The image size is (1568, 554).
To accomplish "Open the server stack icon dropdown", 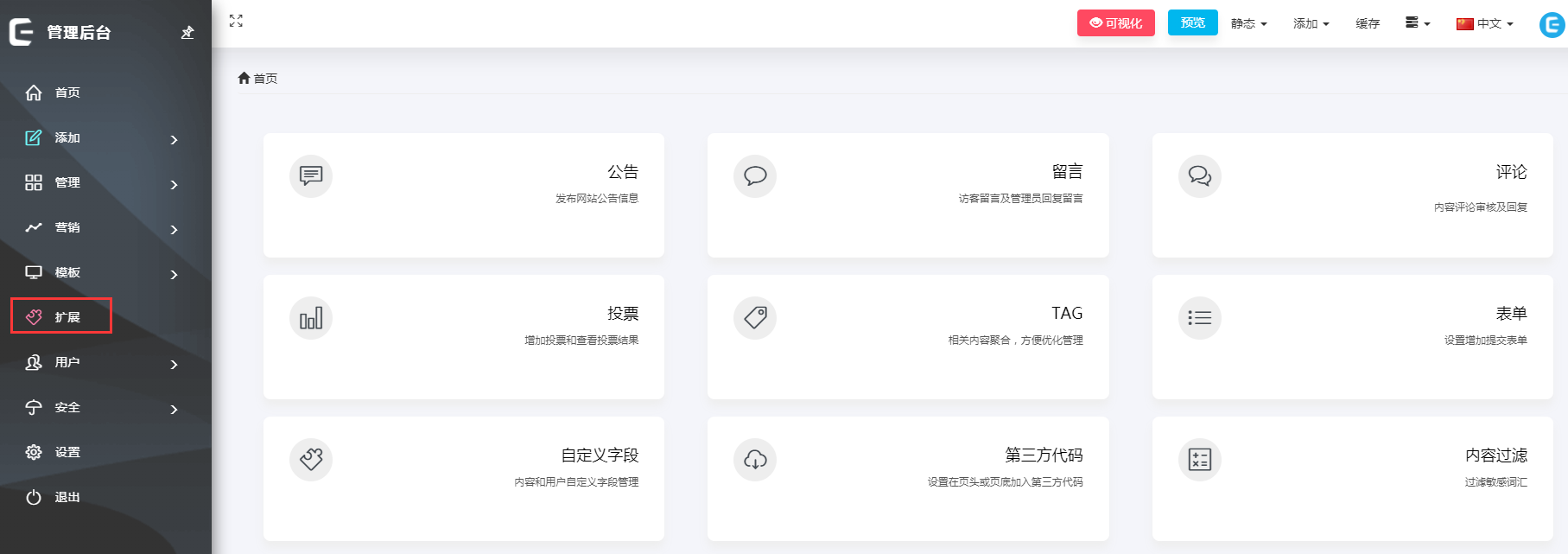I will [1417, 23].
